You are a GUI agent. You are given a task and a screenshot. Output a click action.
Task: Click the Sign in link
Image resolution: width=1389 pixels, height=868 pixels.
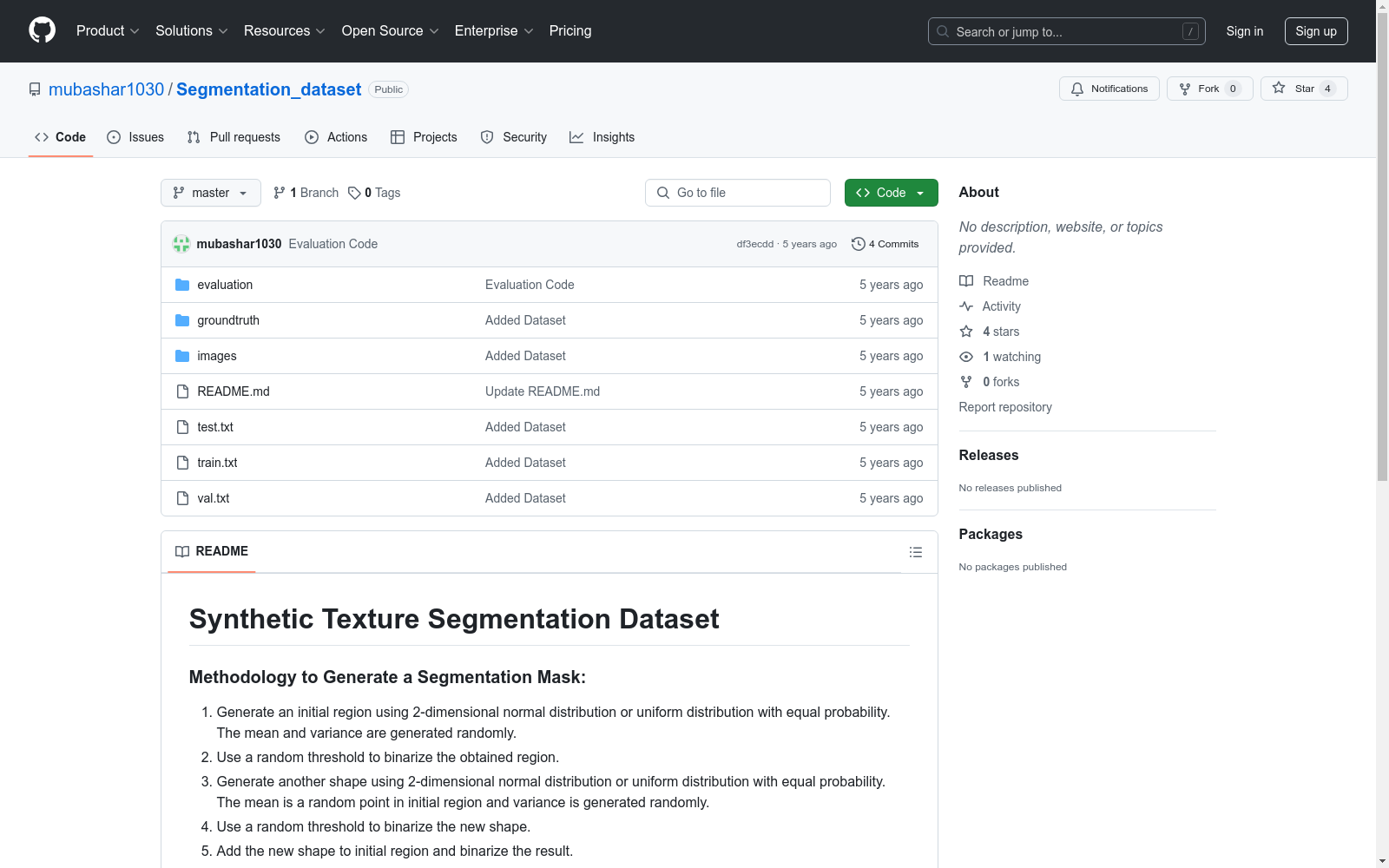pos(1245,31)
